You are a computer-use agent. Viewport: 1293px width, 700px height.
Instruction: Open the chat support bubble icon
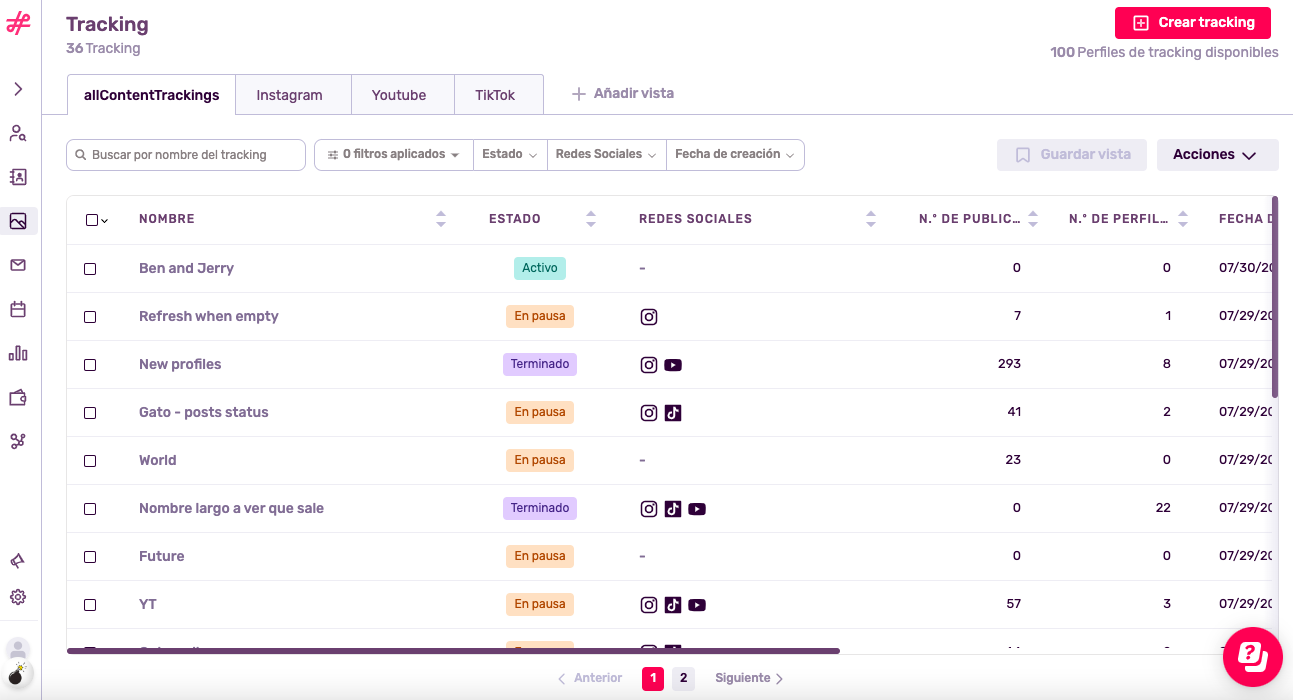point(1252,656)
